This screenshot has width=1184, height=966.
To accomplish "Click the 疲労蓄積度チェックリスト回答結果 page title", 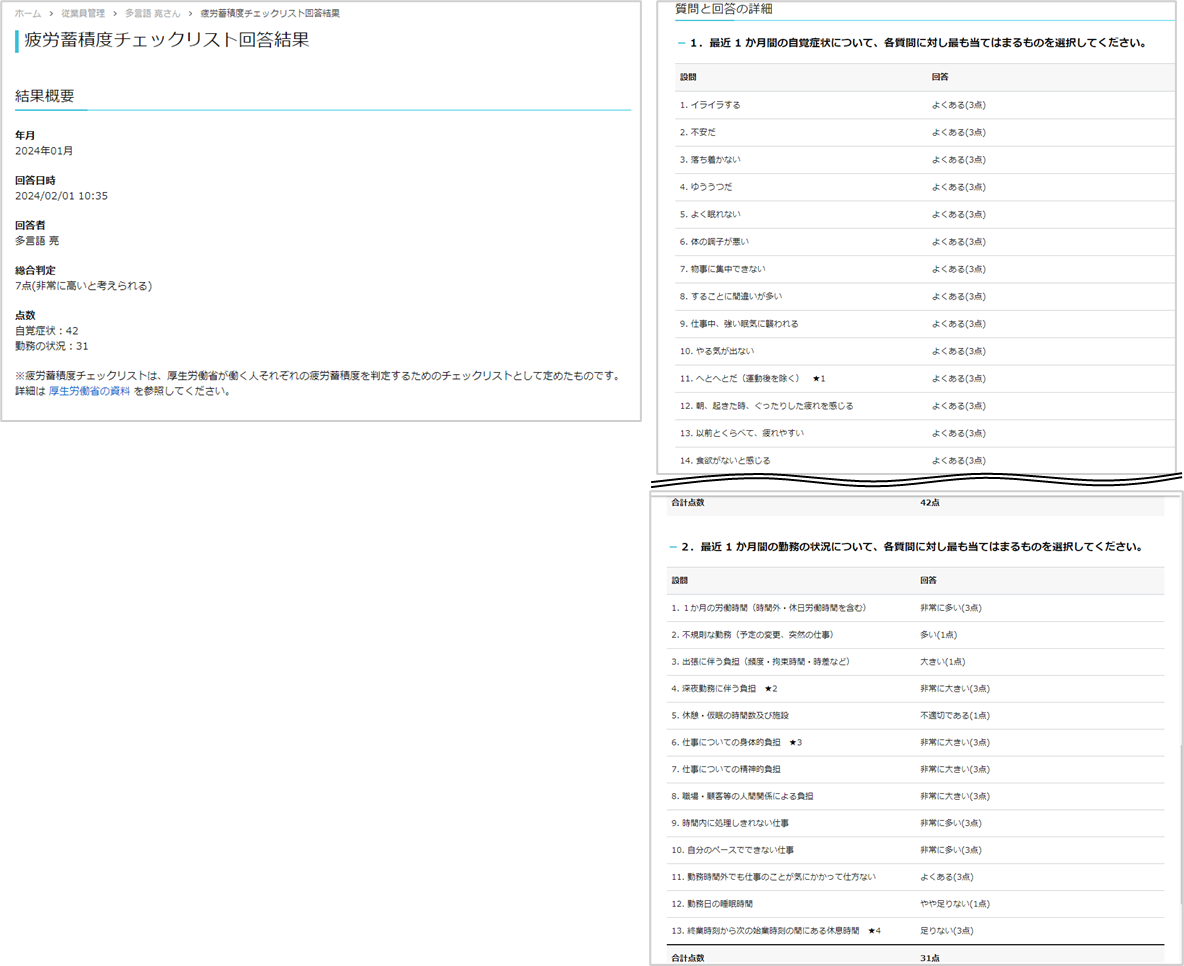I will [x=167, y=40].
